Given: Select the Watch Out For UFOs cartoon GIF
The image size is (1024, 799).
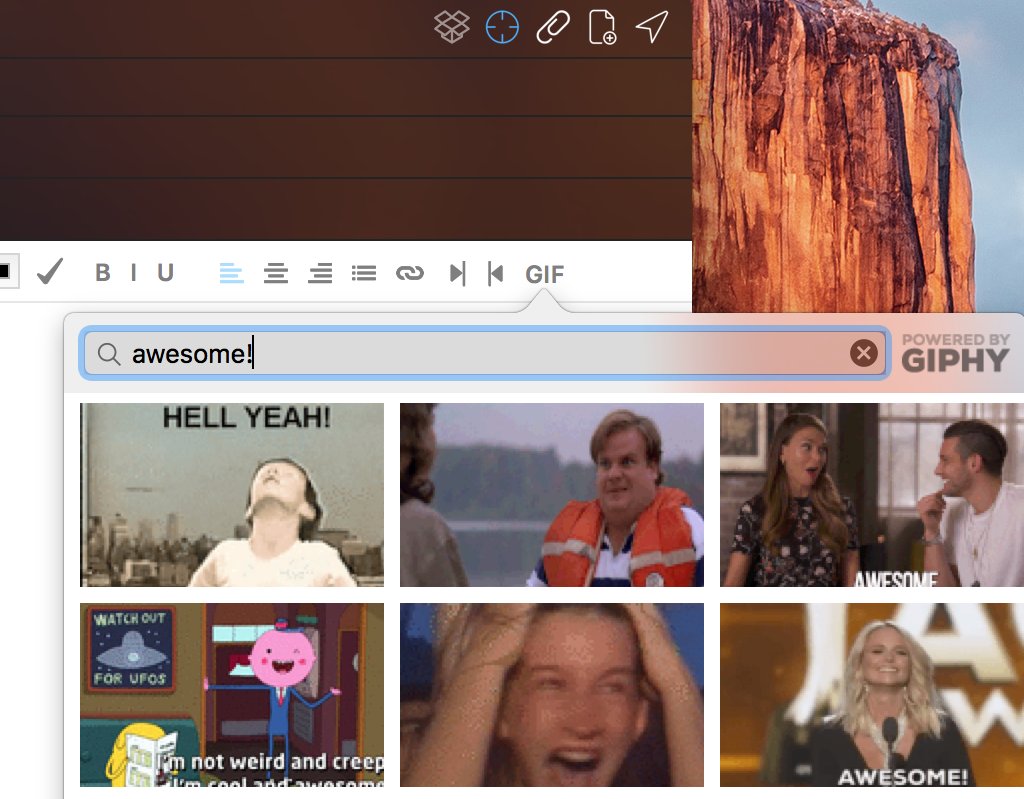Looking at the screenshot, I should (232, 694).
